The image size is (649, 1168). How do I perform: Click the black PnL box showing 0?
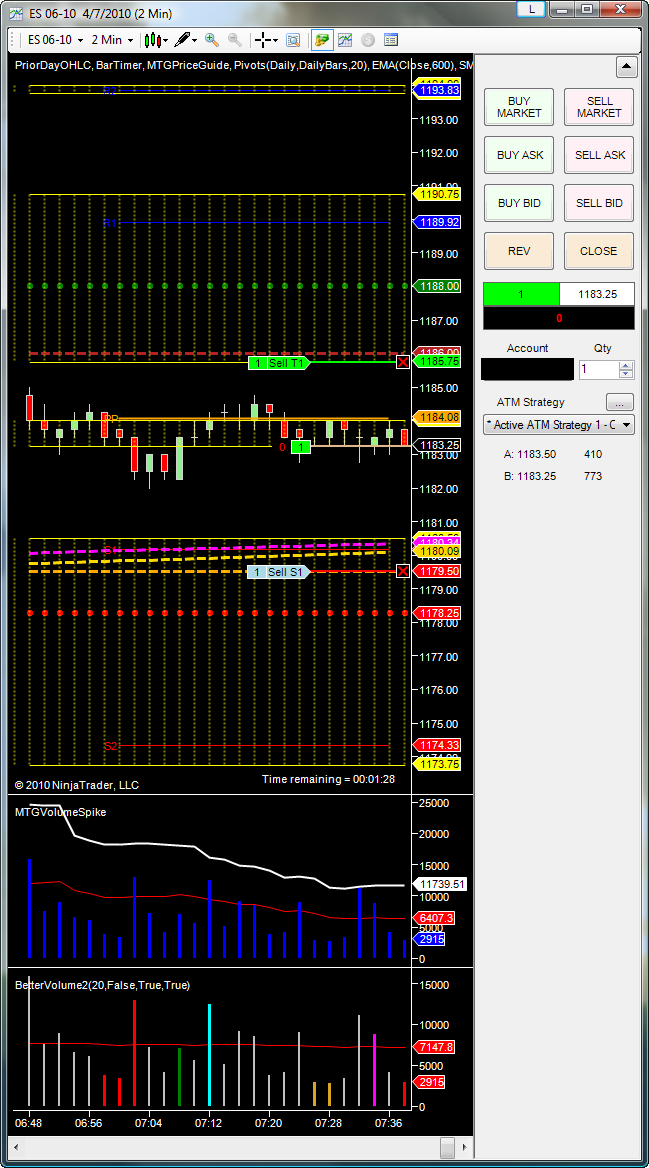(559, 317)
